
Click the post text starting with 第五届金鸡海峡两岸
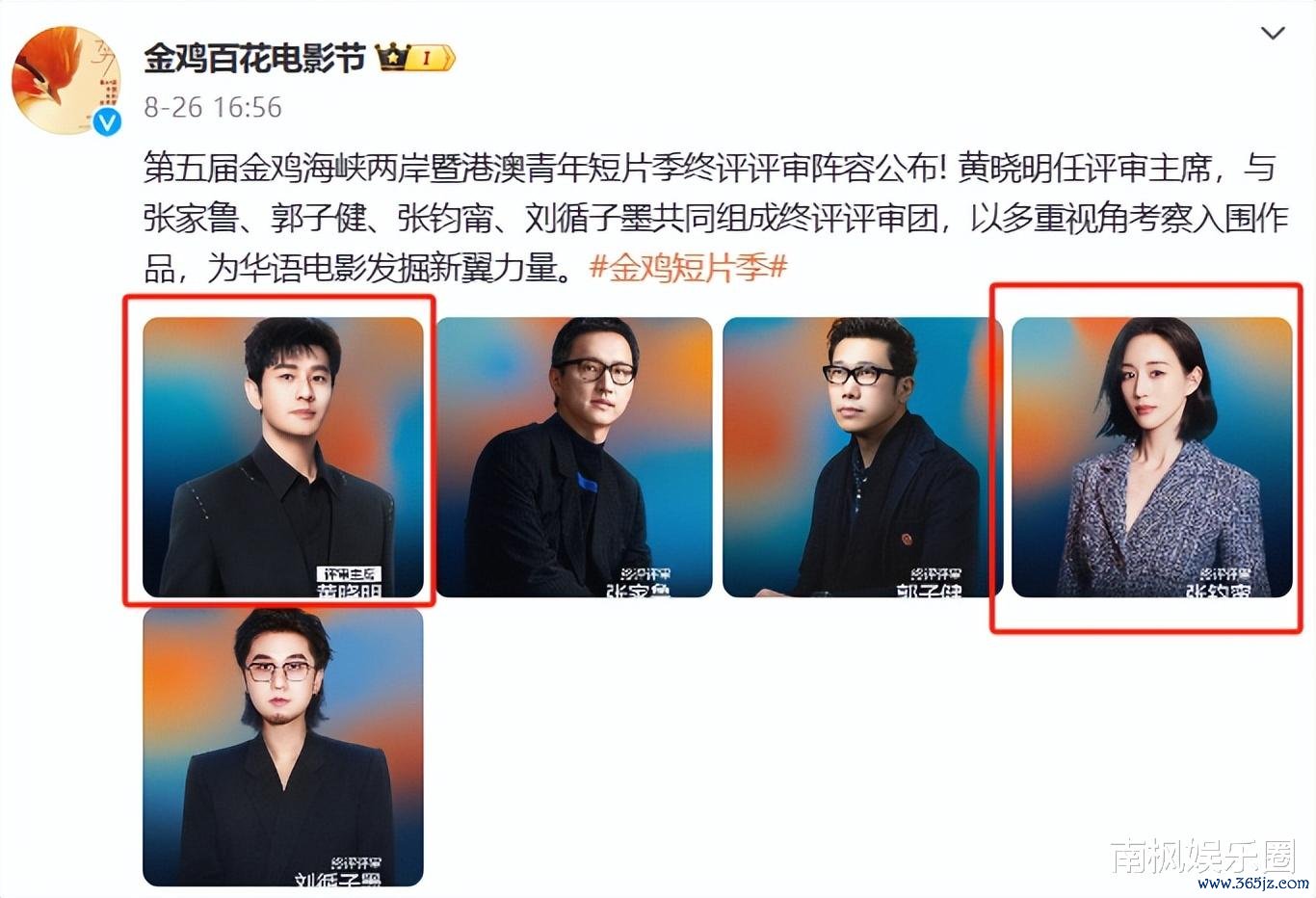point(716,218)
